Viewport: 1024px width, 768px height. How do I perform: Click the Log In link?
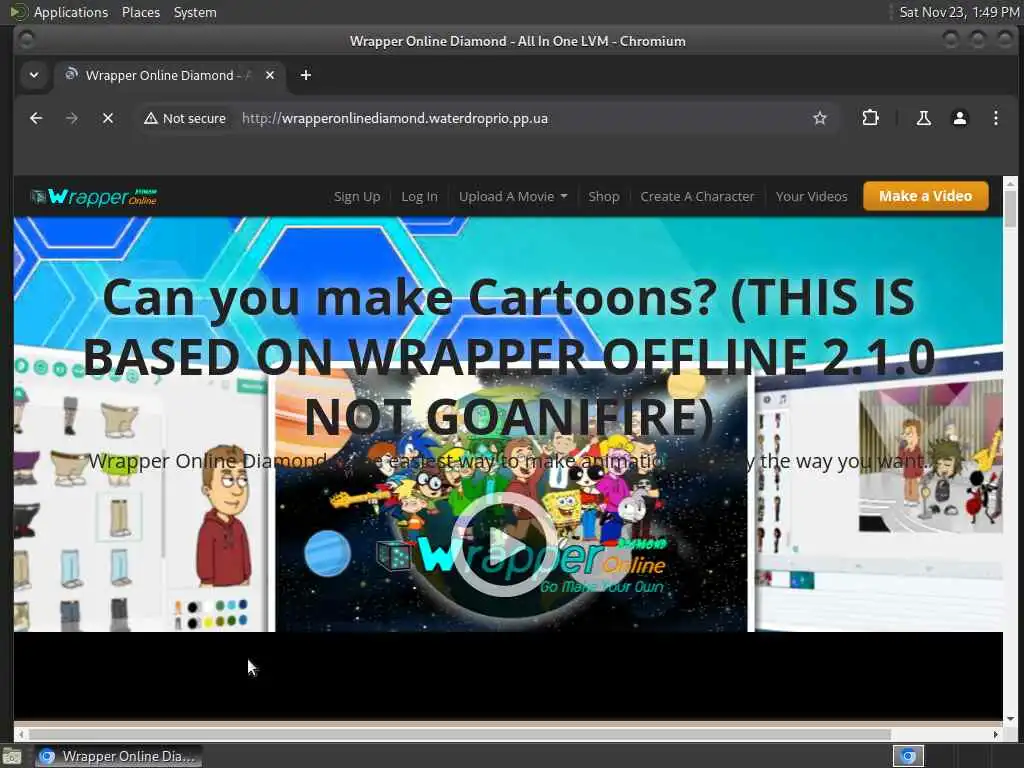click(x=419, y=197)
